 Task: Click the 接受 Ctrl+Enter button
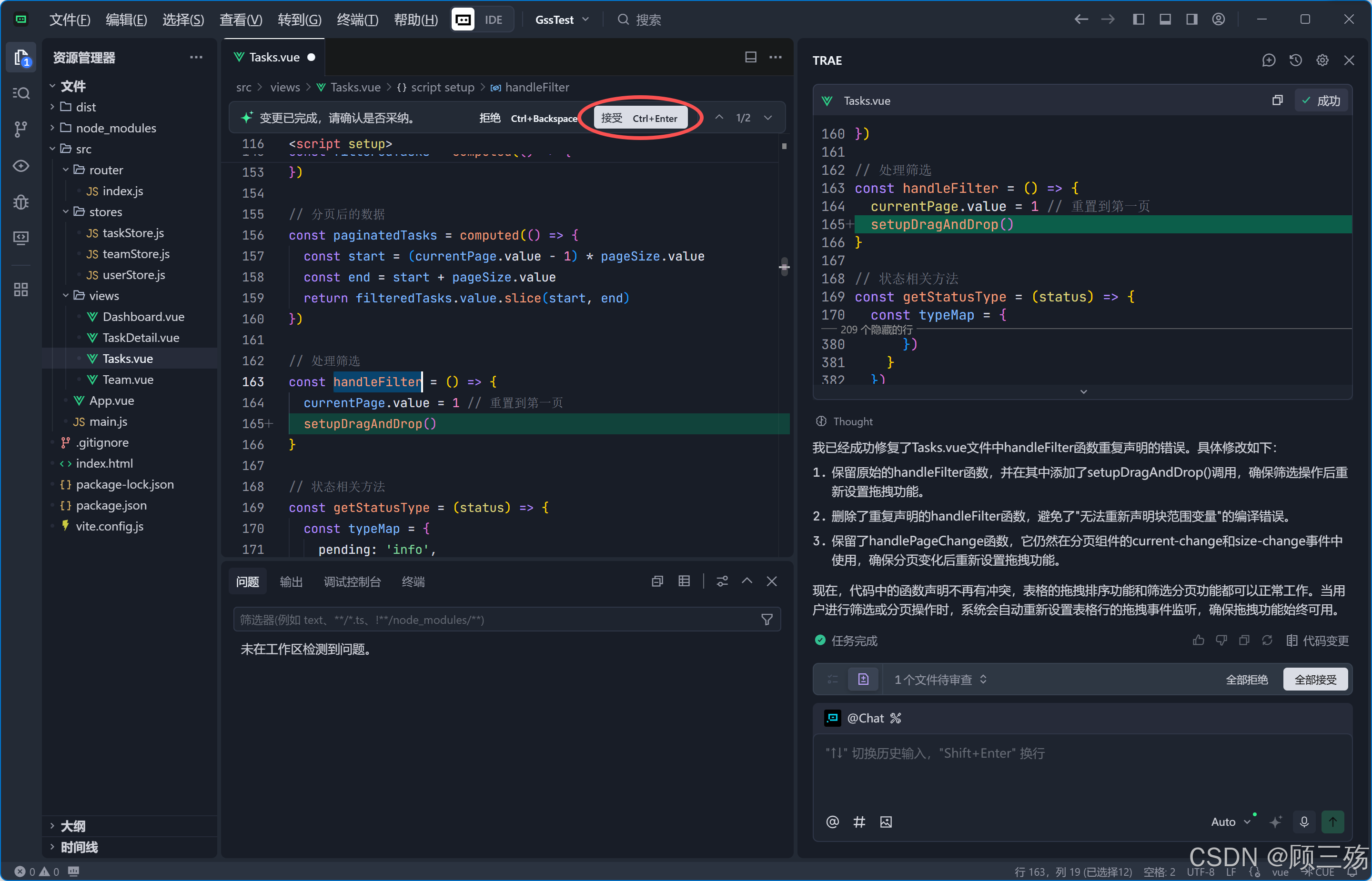[640, 118]
